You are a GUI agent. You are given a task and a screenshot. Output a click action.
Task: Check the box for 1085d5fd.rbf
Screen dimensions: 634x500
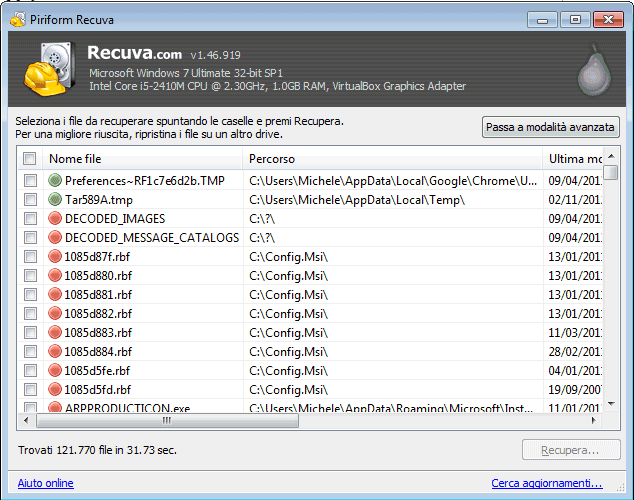click(30, 389)
